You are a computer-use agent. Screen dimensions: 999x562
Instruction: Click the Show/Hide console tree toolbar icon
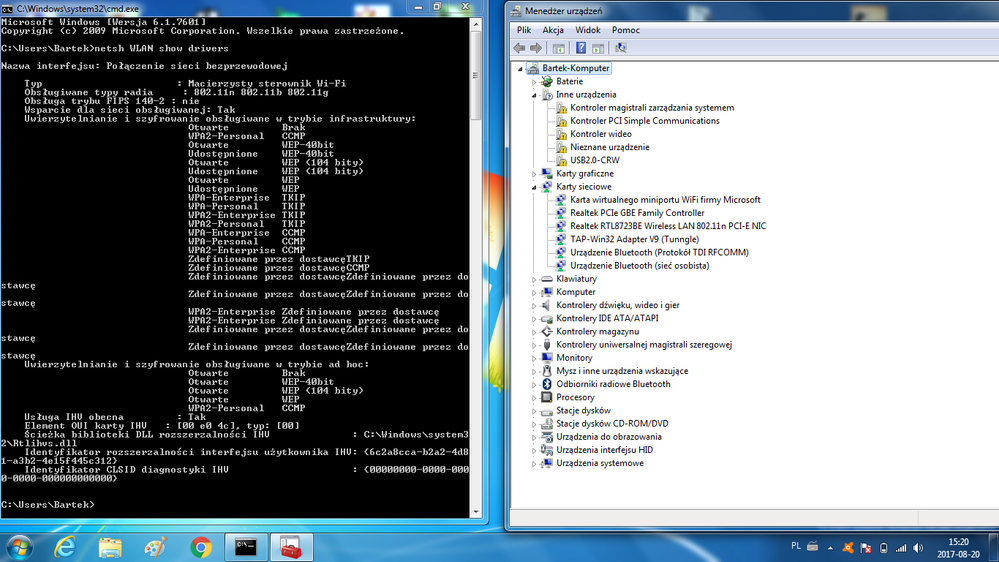[x=559, y=48]
